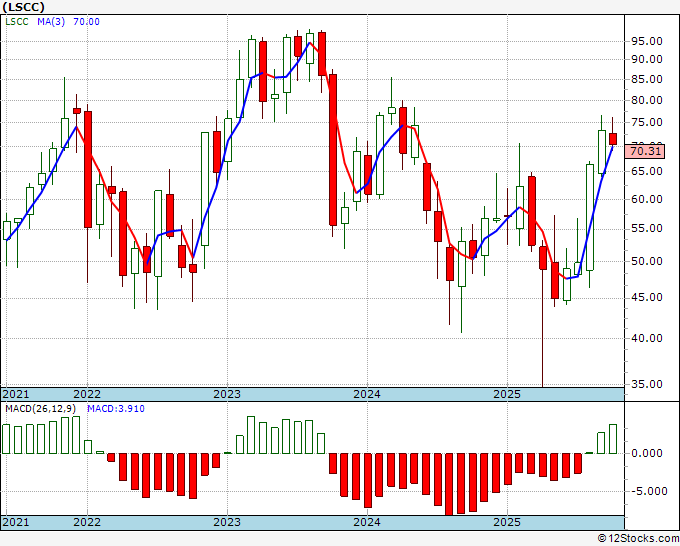The height and width of the screenshot is (546, 680).
Task: Click 2022 on the price chart timeline
Action: click(87, 394)
